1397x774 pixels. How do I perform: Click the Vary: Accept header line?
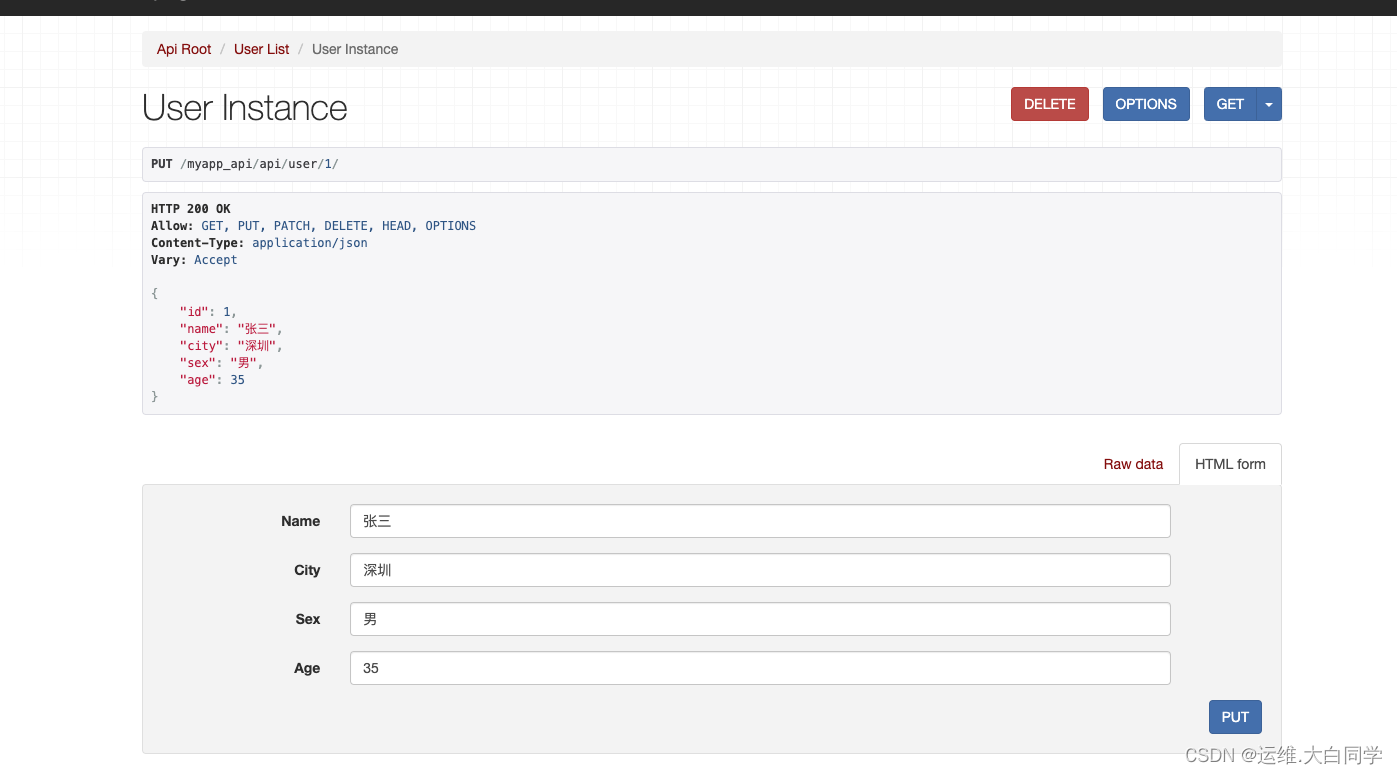point(194,260)
